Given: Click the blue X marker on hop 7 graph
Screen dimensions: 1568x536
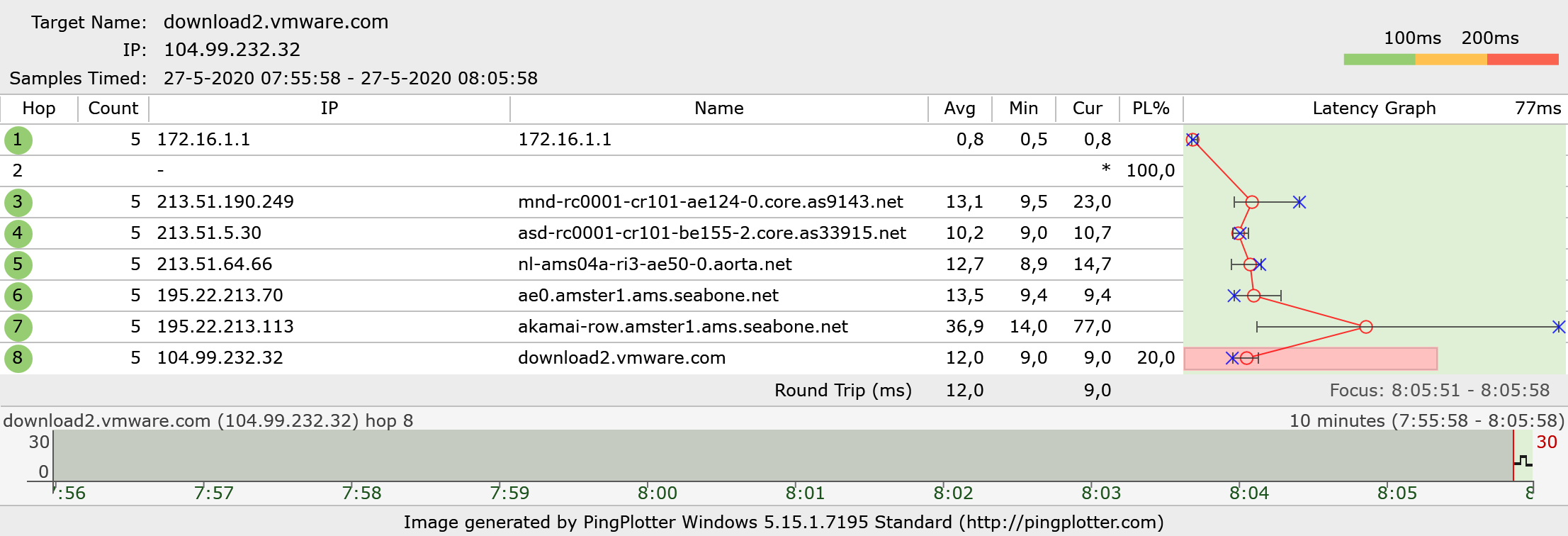Looking at the screenshot, I should [1558, 327].
